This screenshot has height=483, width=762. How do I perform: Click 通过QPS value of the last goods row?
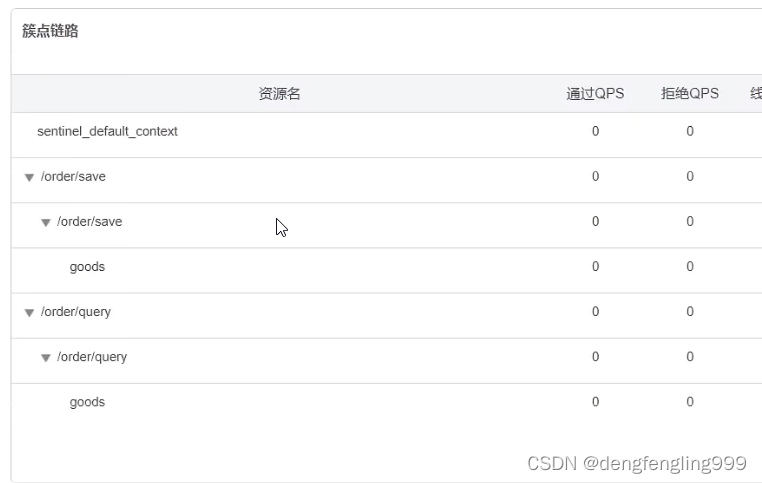coord(595,402)
